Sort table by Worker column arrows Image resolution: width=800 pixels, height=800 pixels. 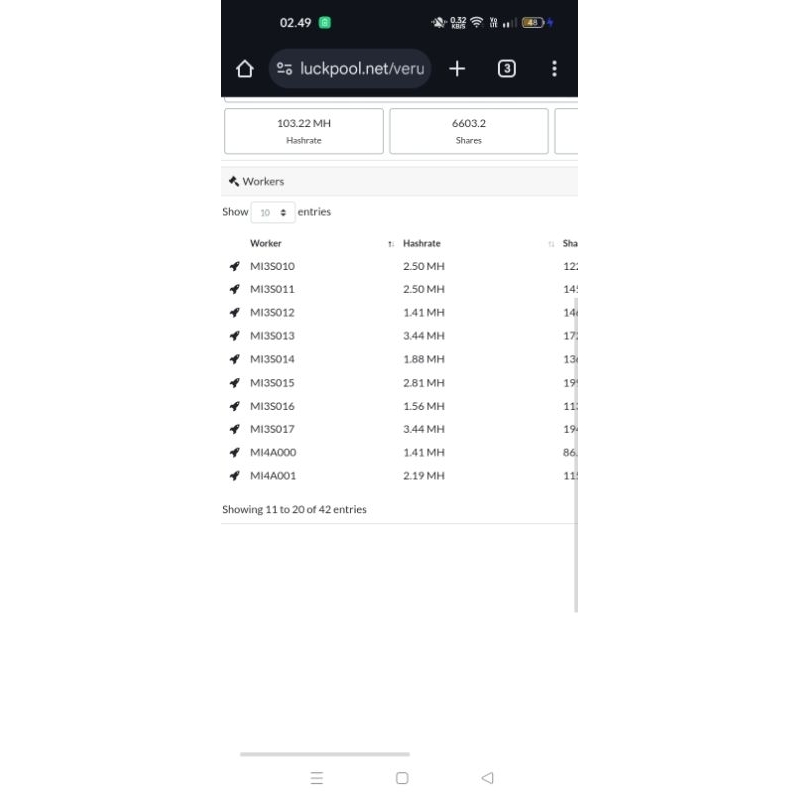click(x=391, y=244)
